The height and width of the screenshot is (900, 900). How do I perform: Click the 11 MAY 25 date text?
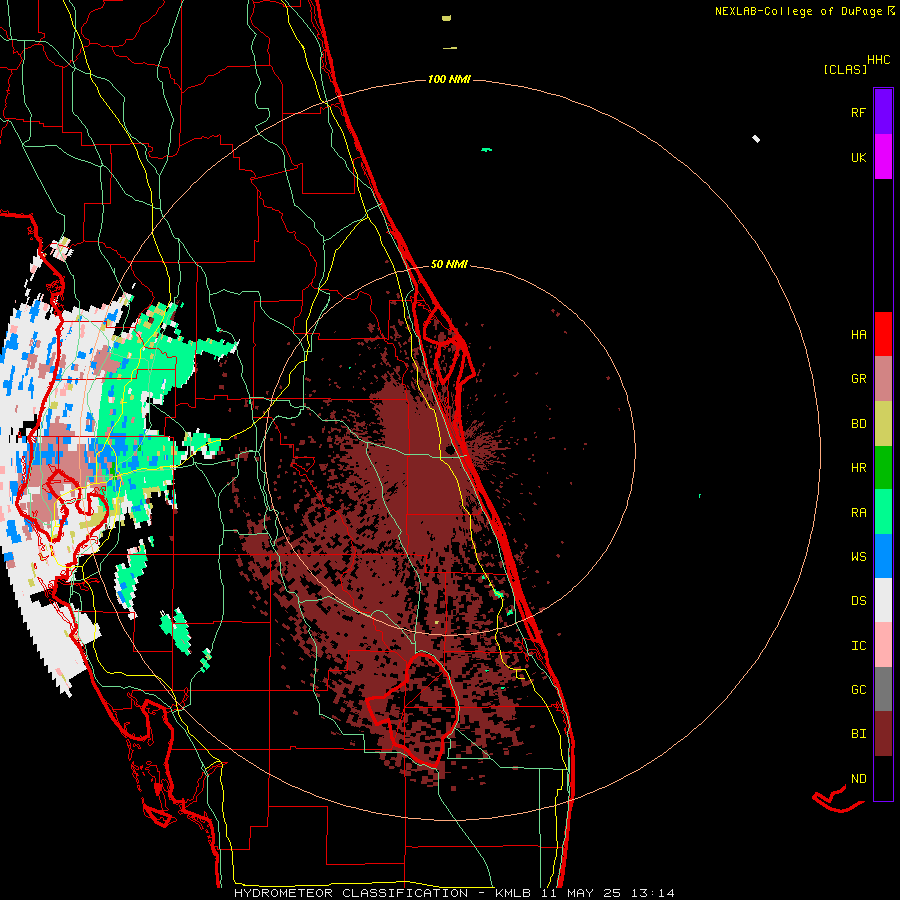[581, 893]
